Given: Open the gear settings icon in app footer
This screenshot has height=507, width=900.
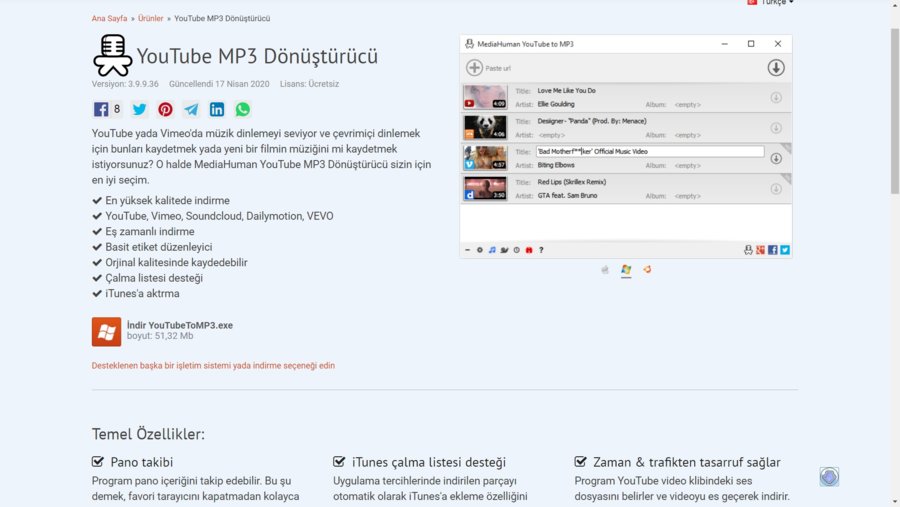Looking at the screenshot, I should point(480,250).
